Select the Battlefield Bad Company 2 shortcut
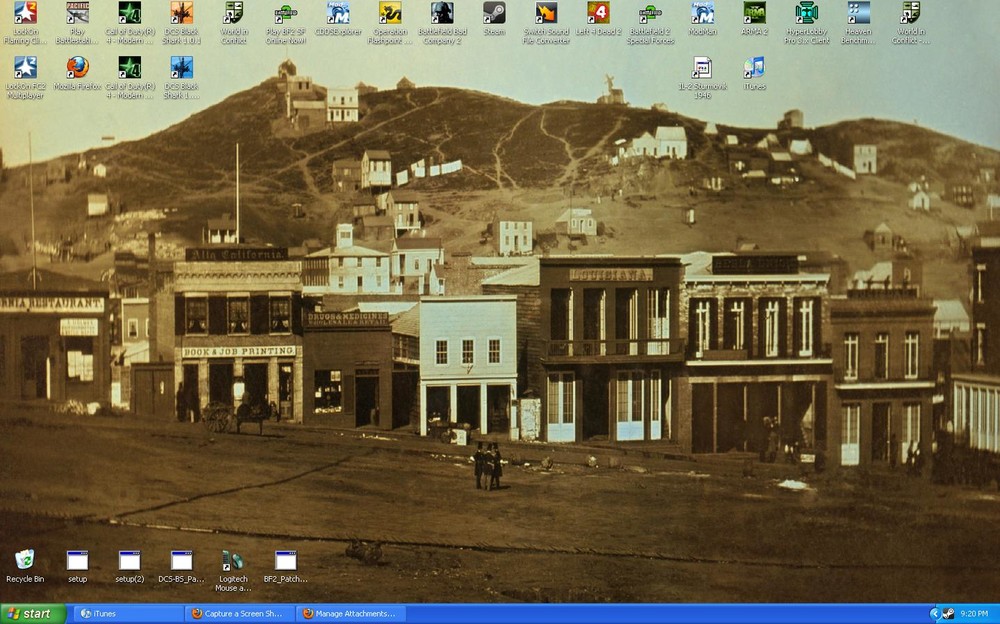 [442, 13]
